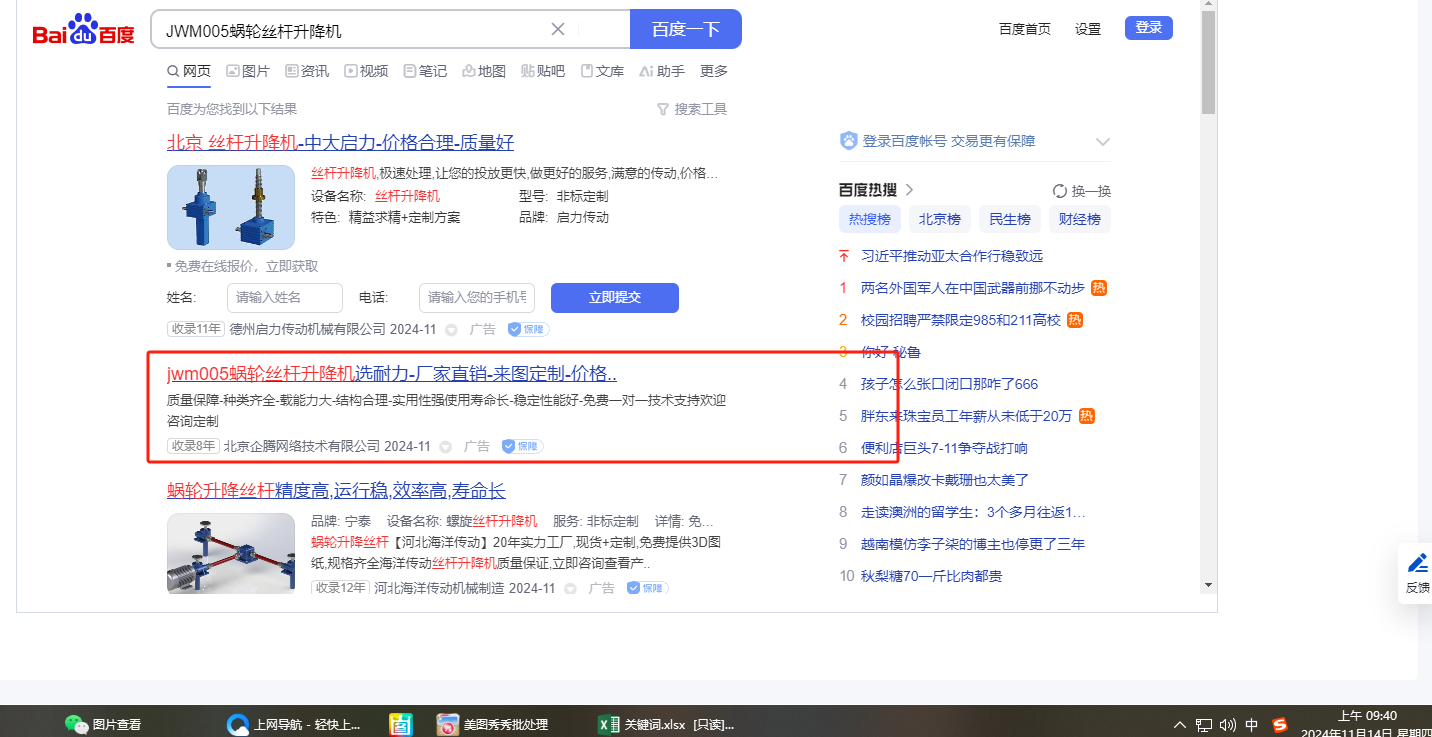
Task: Clear the search box with the X icon
Action: point(558,29)
